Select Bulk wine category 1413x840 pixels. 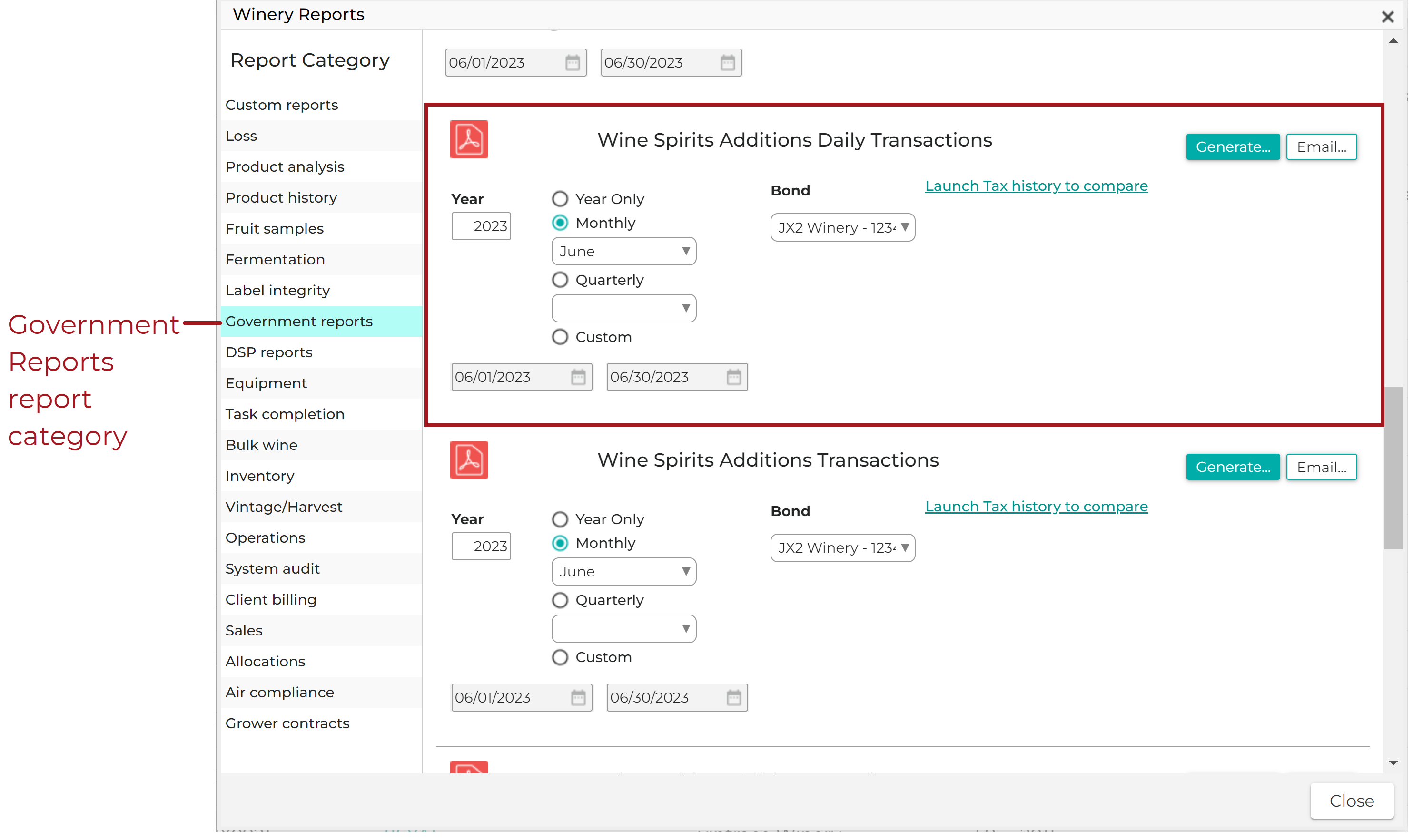321,445
